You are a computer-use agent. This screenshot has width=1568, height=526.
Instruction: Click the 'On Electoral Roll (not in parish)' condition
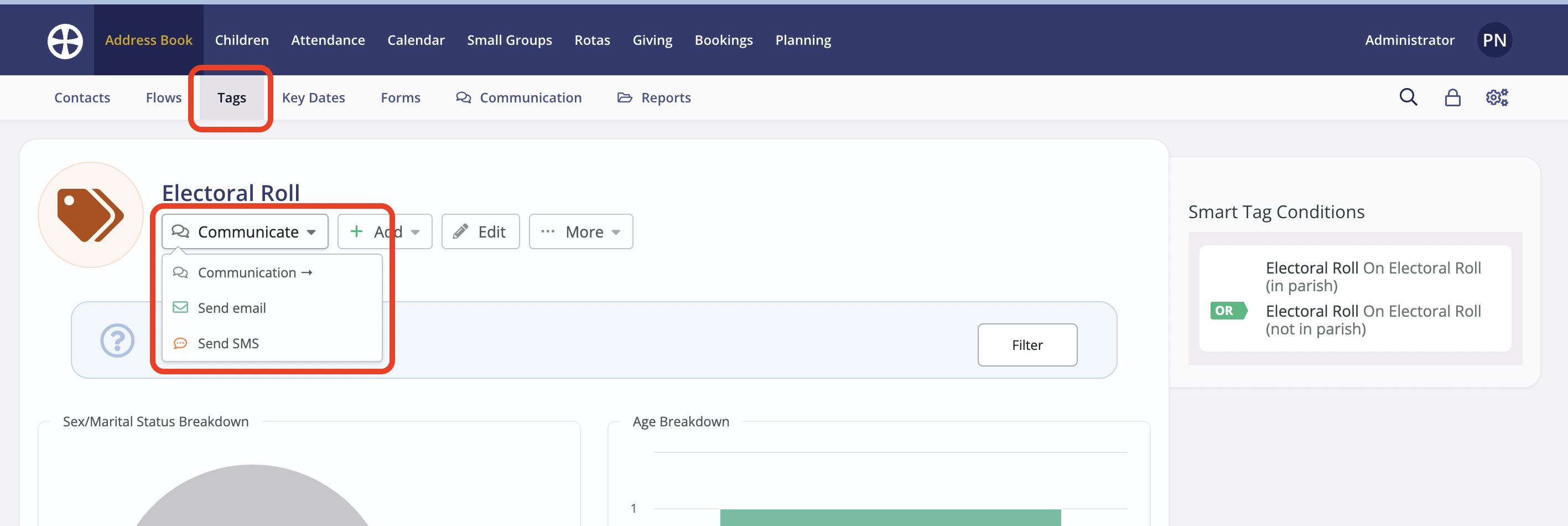click(x=1373, y=320)
